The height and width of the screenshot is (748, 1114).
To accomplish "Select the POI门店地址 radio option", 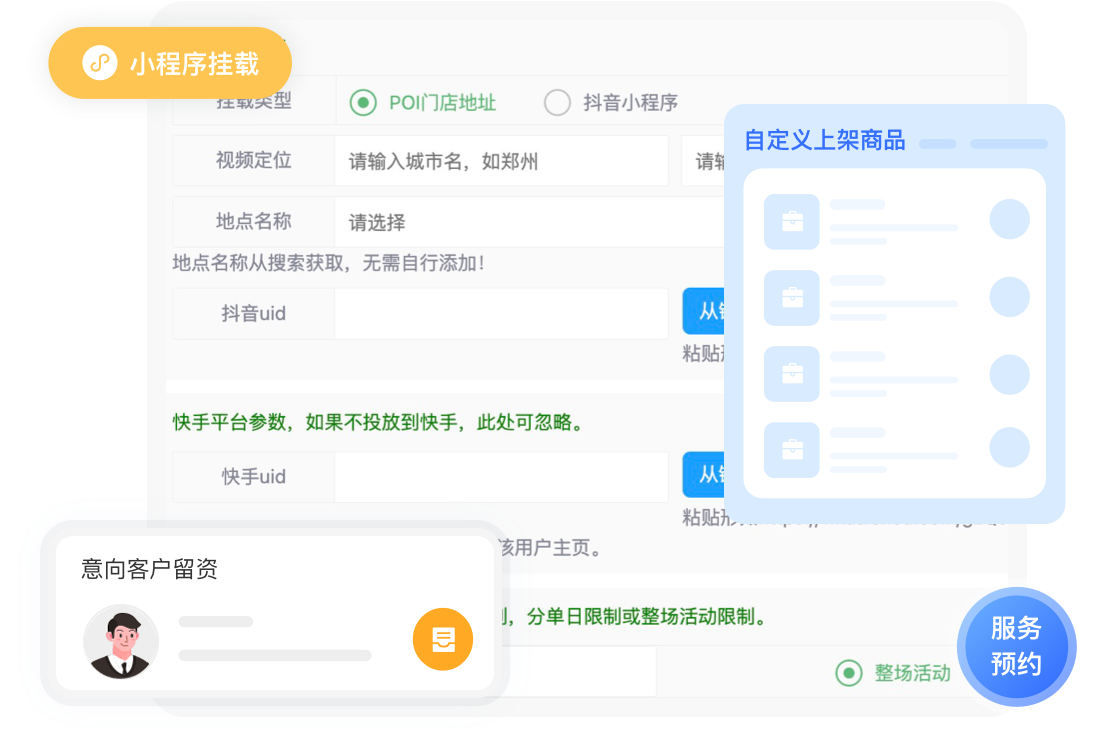I will click(x=362, y=102).
